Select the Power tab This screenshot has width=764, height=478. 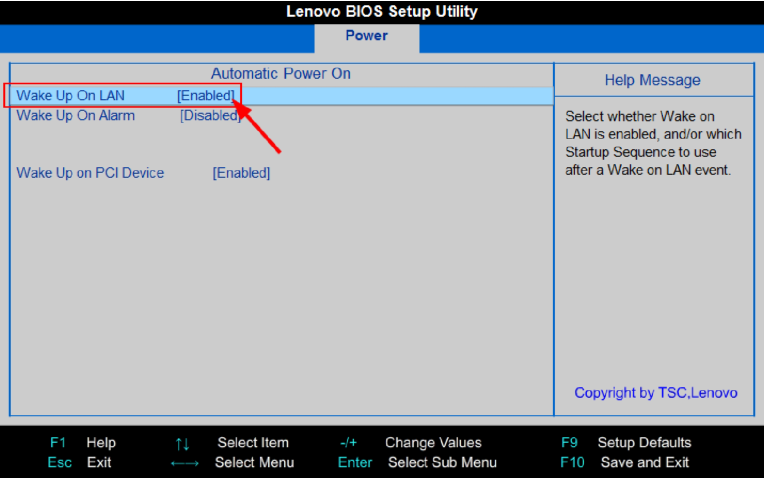366,36
